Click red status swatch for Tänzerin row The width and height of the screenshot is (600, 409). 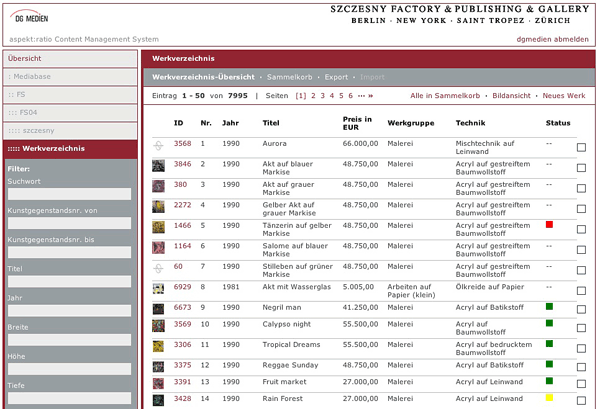[549, 224]
